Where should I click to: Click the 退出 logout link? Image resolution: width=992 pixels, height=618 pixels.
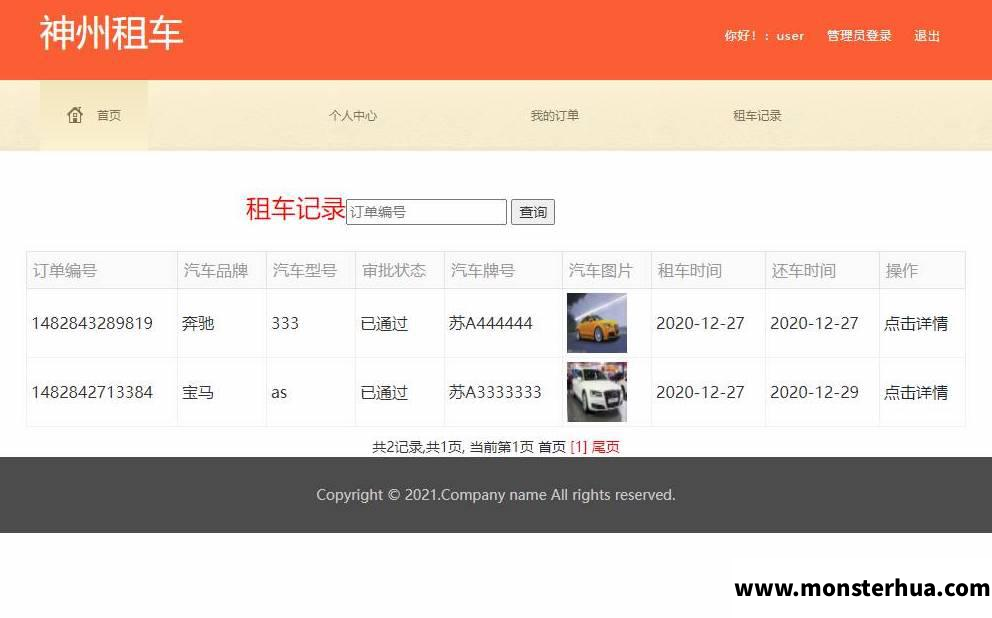[926, 36]
